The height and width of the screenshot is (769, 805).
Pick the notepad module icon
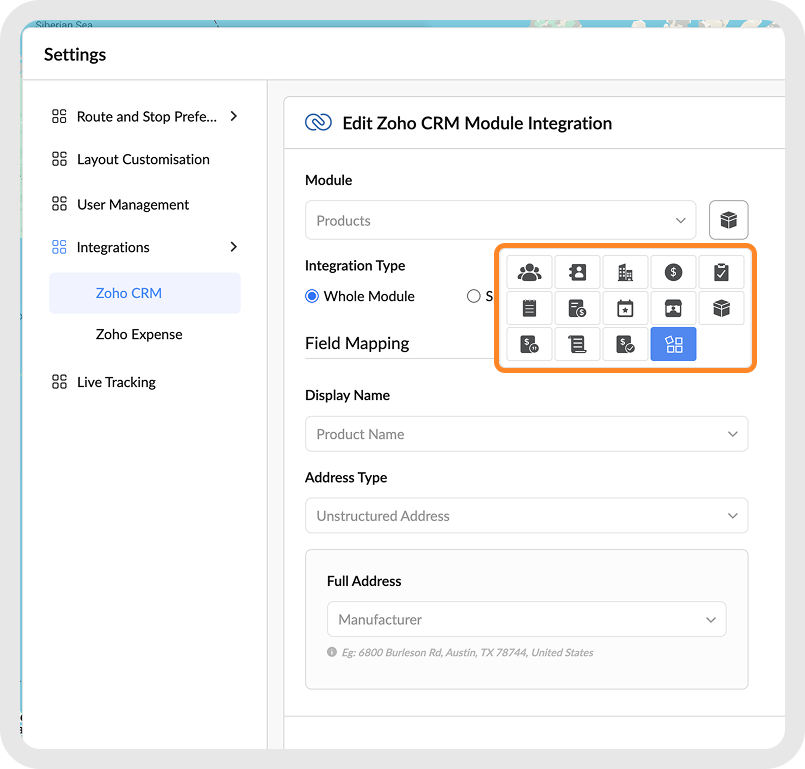tap(529, 308)
